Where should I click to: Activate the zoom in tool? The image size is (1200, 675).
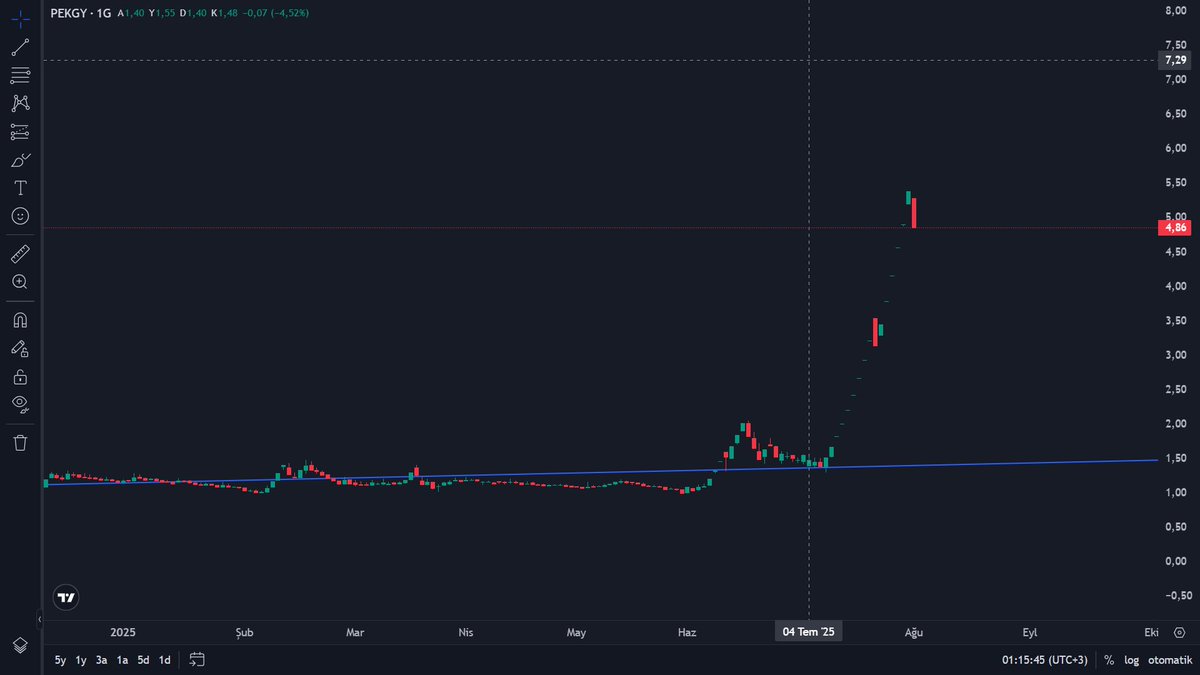tap(20, 282)
